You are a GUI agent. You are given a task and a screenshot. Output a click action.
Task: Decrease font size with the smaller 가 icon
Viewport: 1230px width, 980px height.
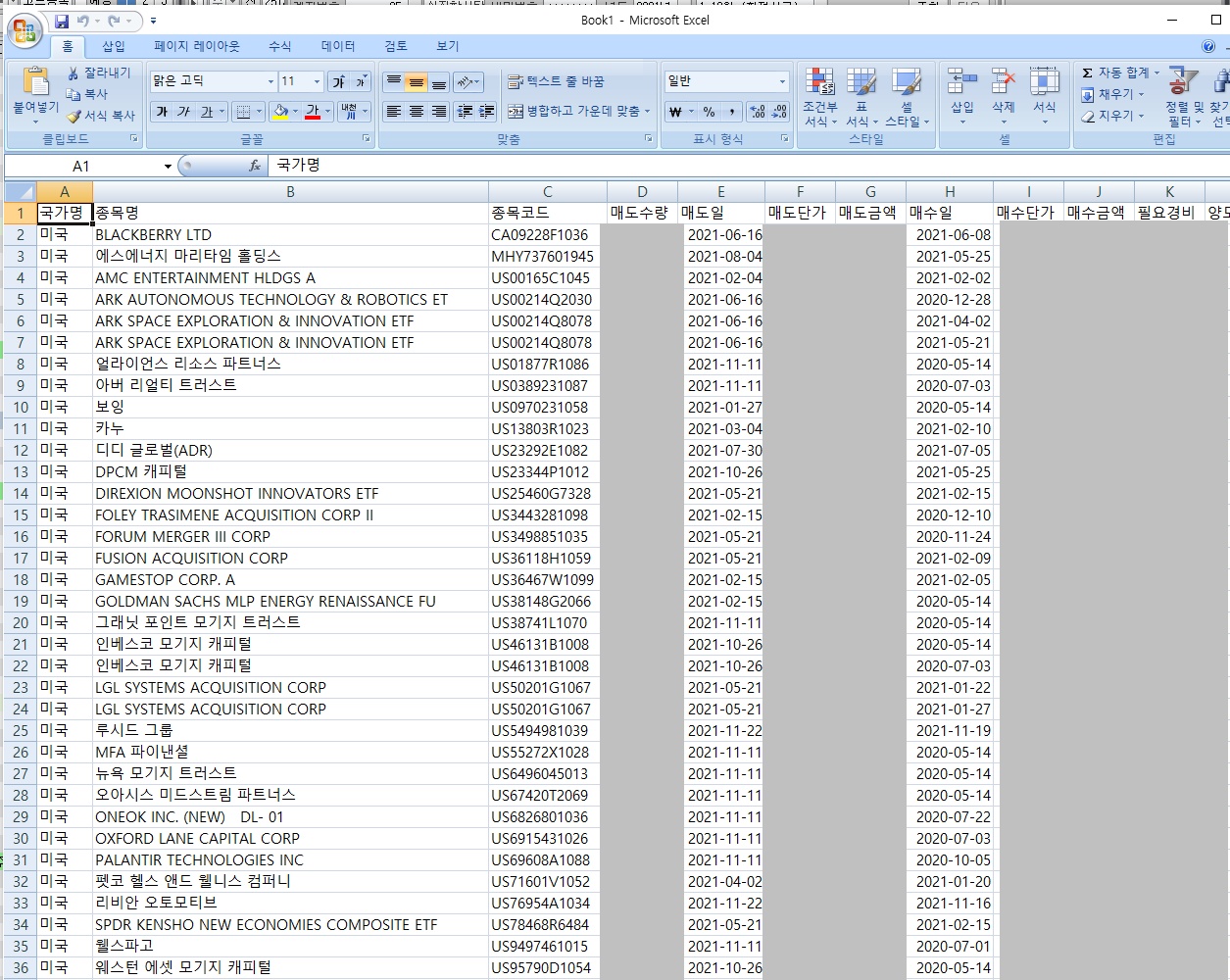[361, 81]
